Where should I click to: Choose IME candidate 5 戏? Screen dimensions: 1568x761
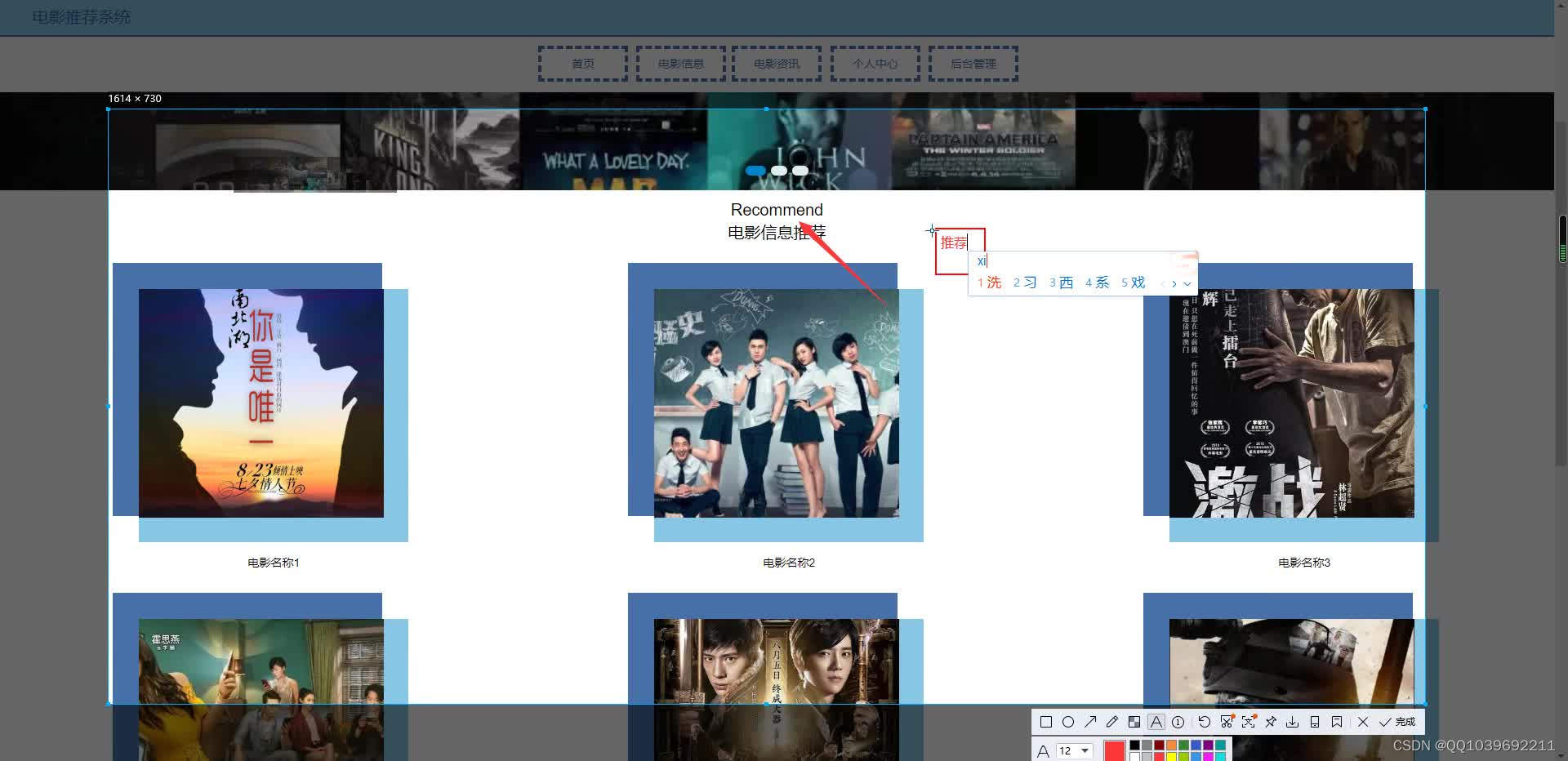click(1133, 283)
